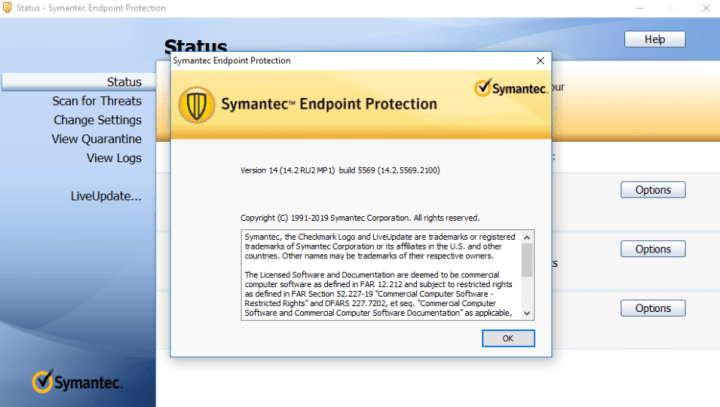Select View Logs in the sidebar
This screenshot has height=407, width=720.
(114, 158)
